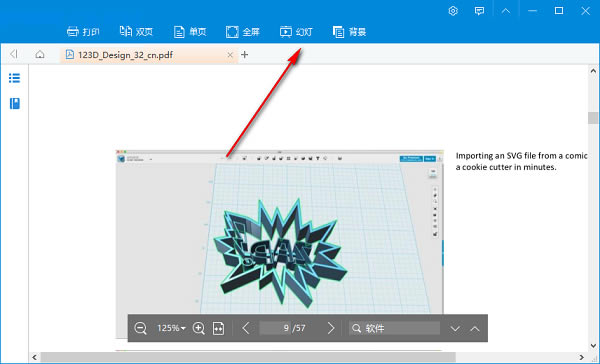Go to the next page arrow
The height and width of the screenshot is (364, 600).
click(x=331, y=328)
